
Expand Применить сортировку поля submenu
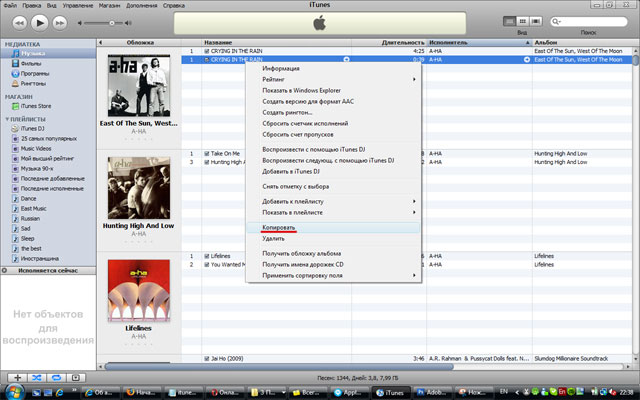tap(333, 276)
